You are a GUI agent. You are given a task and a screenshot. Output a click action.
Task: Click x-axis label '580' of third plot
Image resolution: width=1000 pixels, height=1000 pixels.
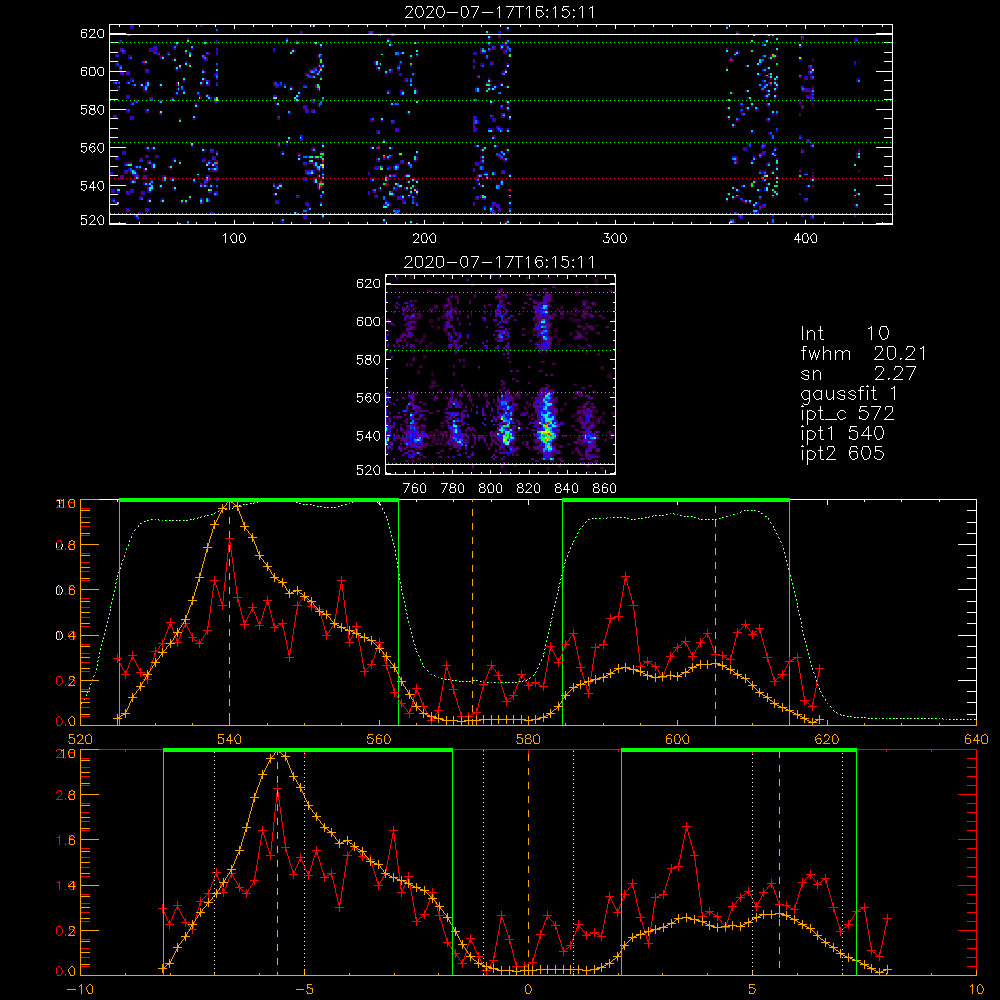click(528, 740)
